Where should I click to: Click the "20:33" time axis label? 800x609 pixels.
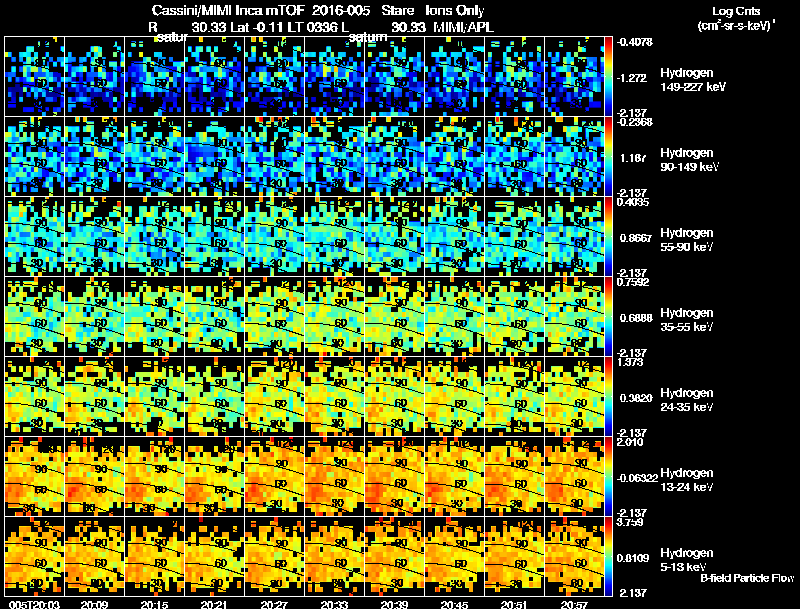[335, 604]
